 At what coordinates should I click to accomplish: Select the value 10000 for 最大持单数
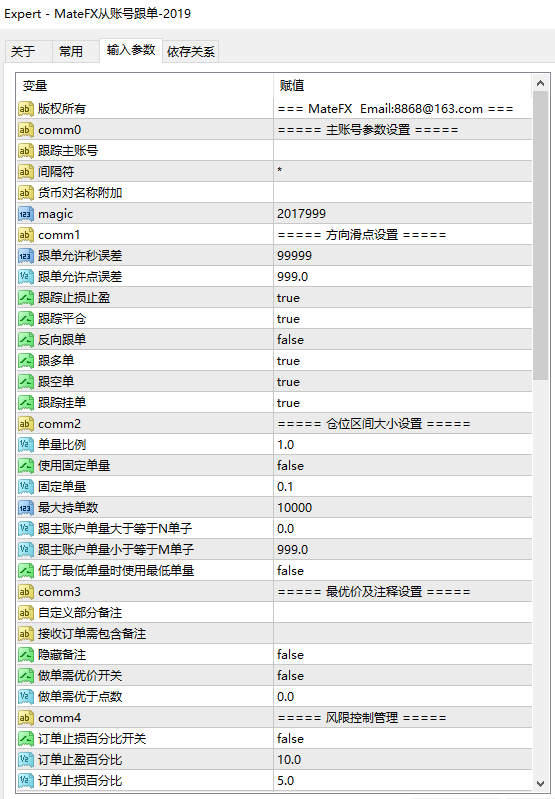point(294,508)
